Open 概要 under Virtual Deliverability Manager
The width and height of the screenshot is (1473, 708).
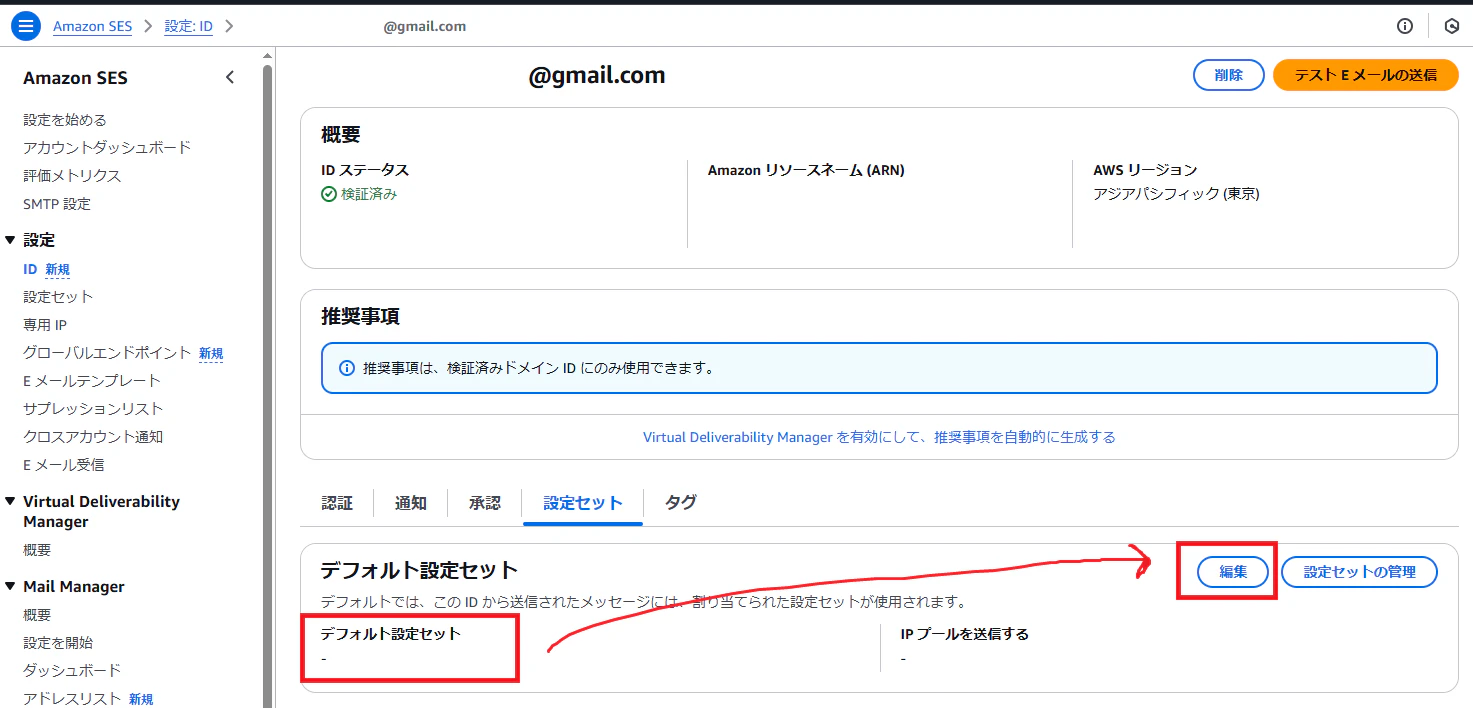37,550
